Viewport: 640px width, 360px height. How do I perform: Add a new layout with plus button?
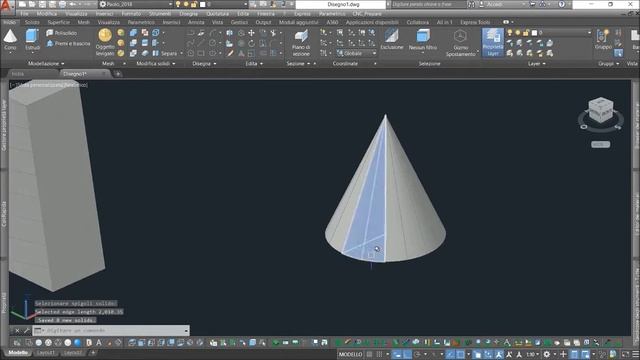point(93,353)
